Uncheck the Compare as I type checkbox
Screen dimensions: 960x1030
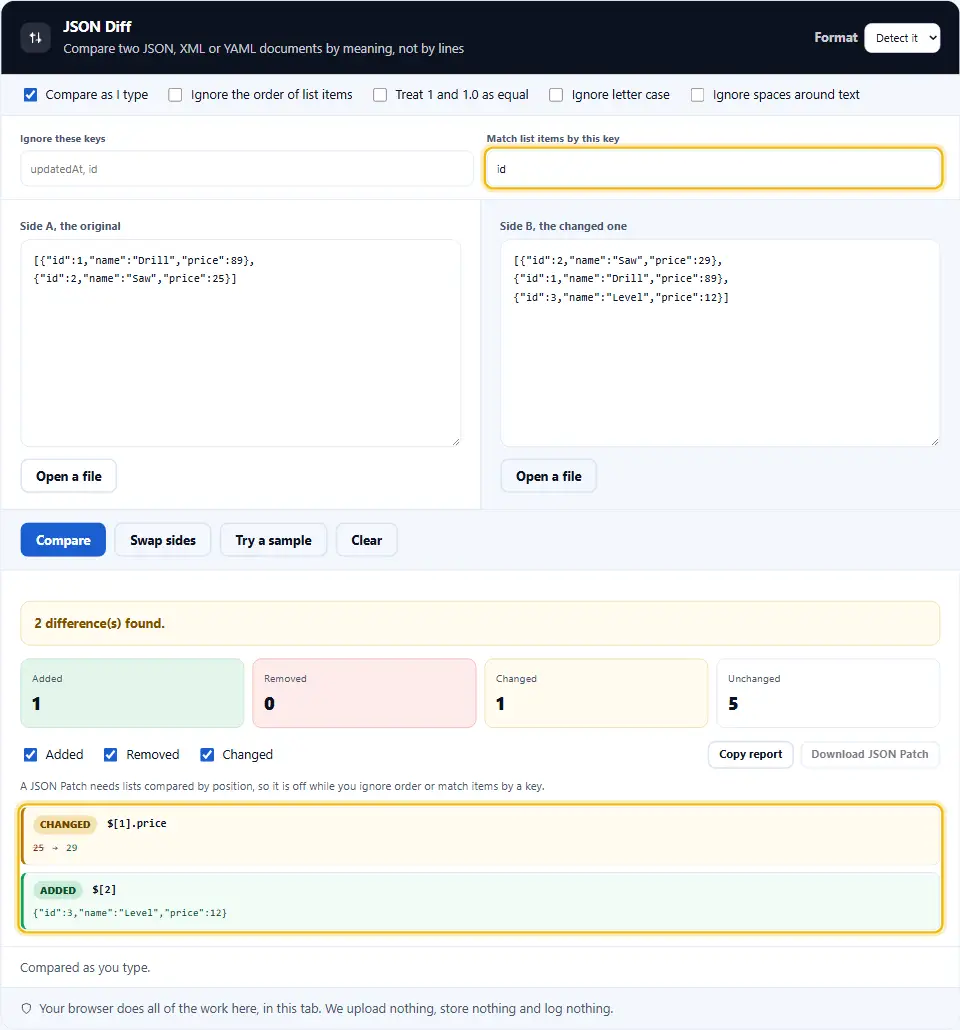coord(30,95)
